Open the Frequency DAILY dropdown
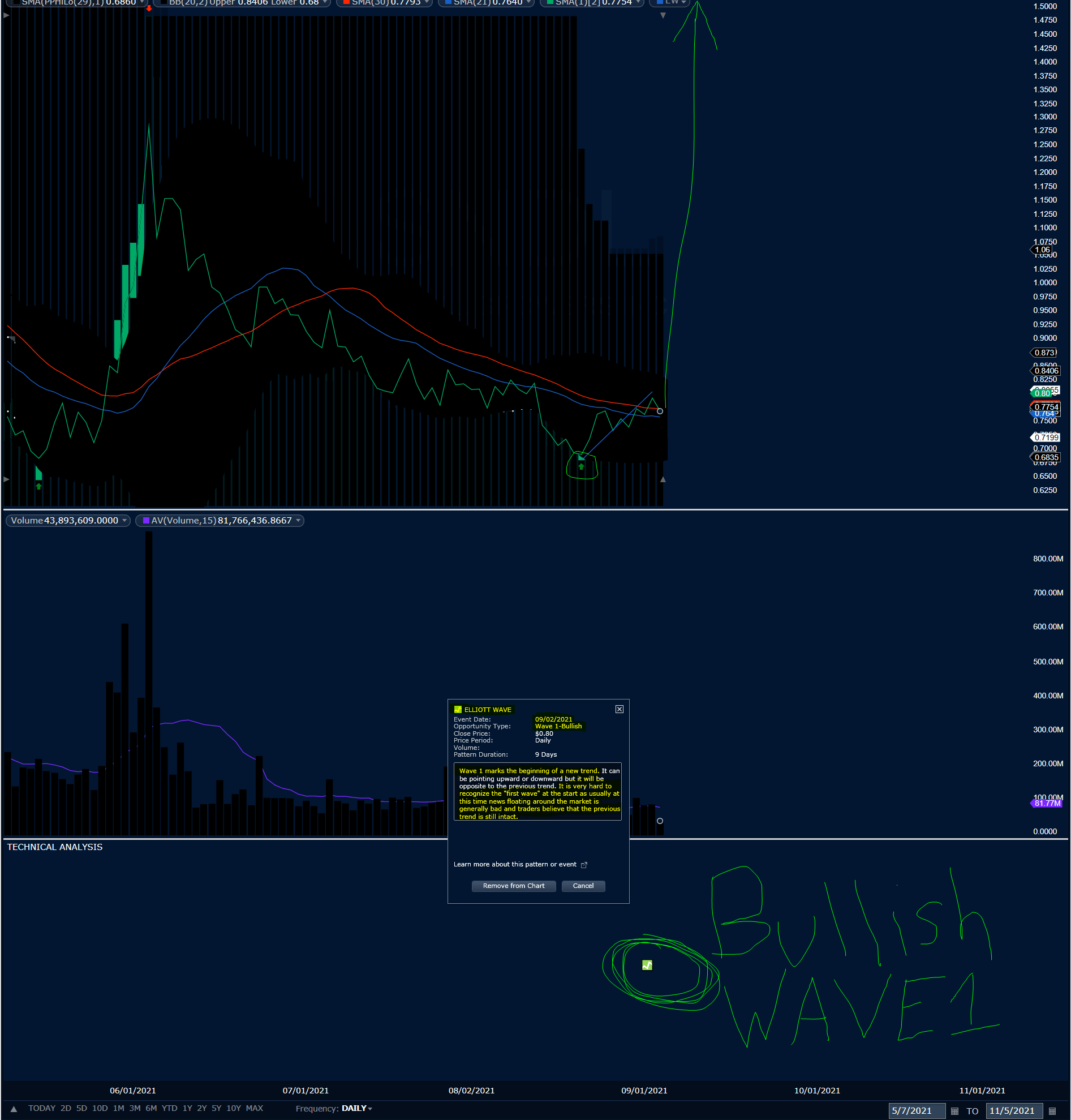Screen dimensions: 1071x1120 pos(369,1109)
